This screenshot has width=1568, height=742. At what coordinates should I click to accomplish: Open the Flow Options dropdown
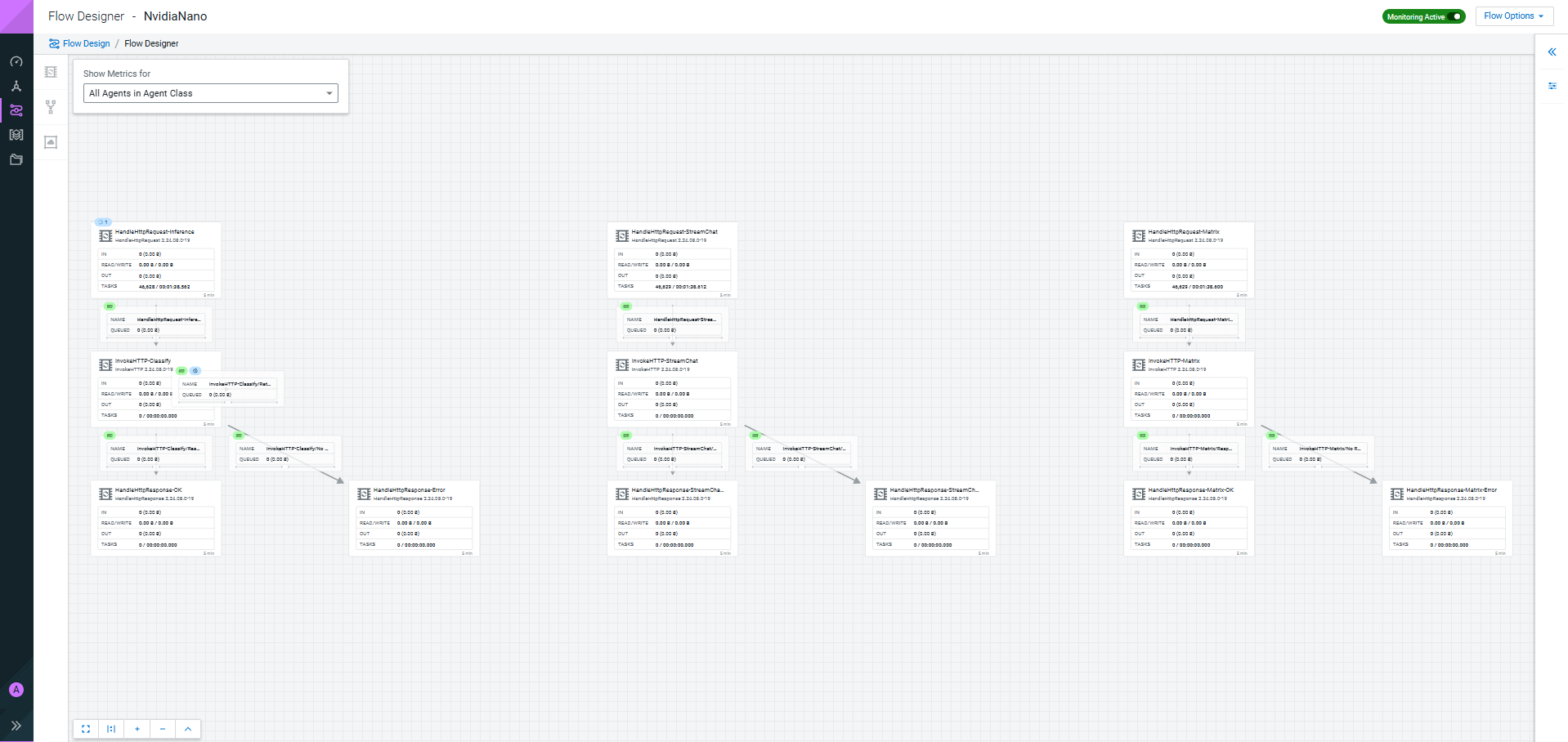[1514, 16]
